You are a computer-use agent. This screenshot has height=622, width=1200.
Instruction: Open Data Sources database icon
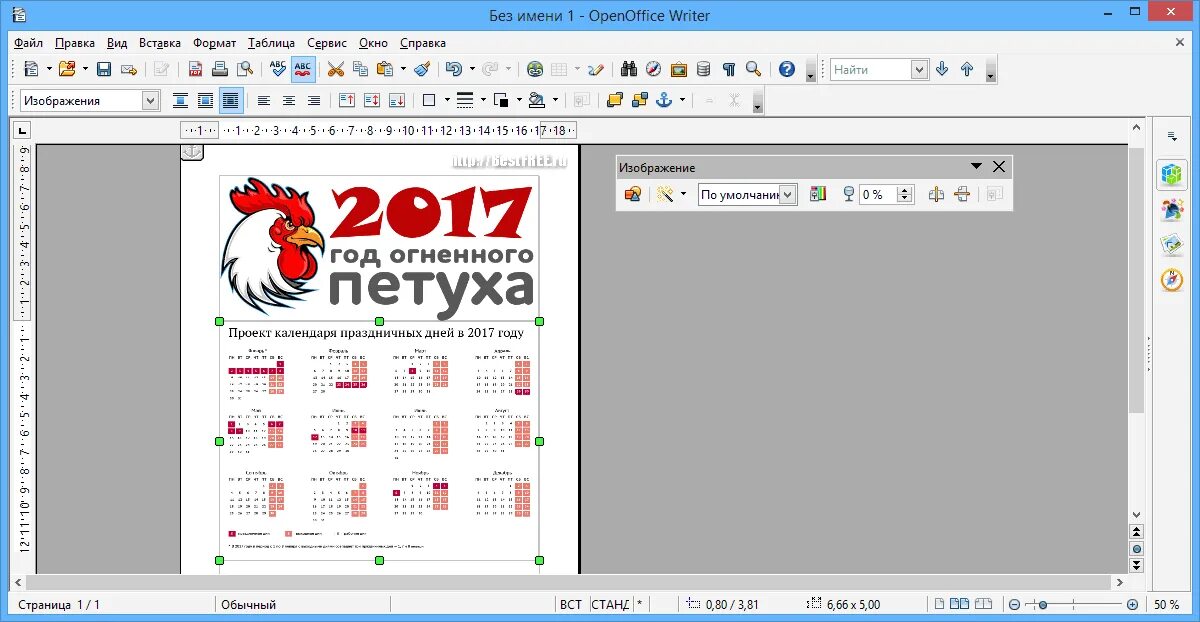(x=704, y=69)
